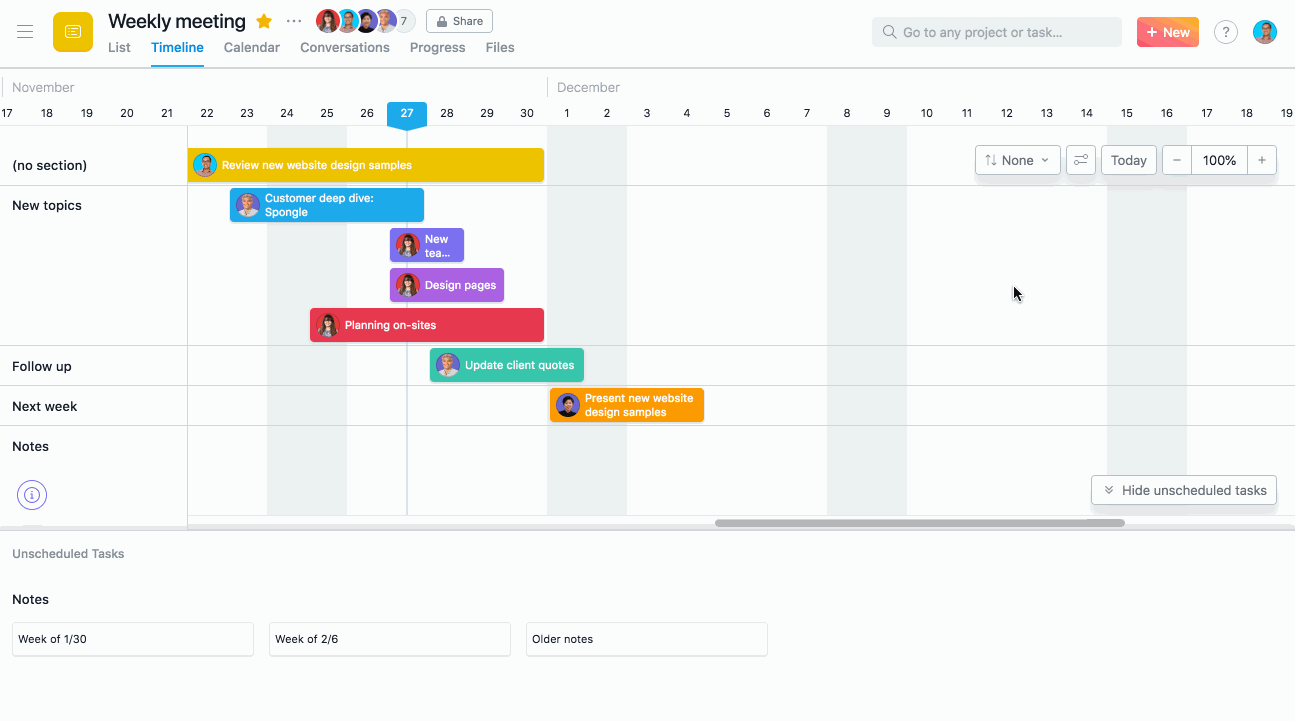Toggle the favorite star for Weekly meeting

264,22
